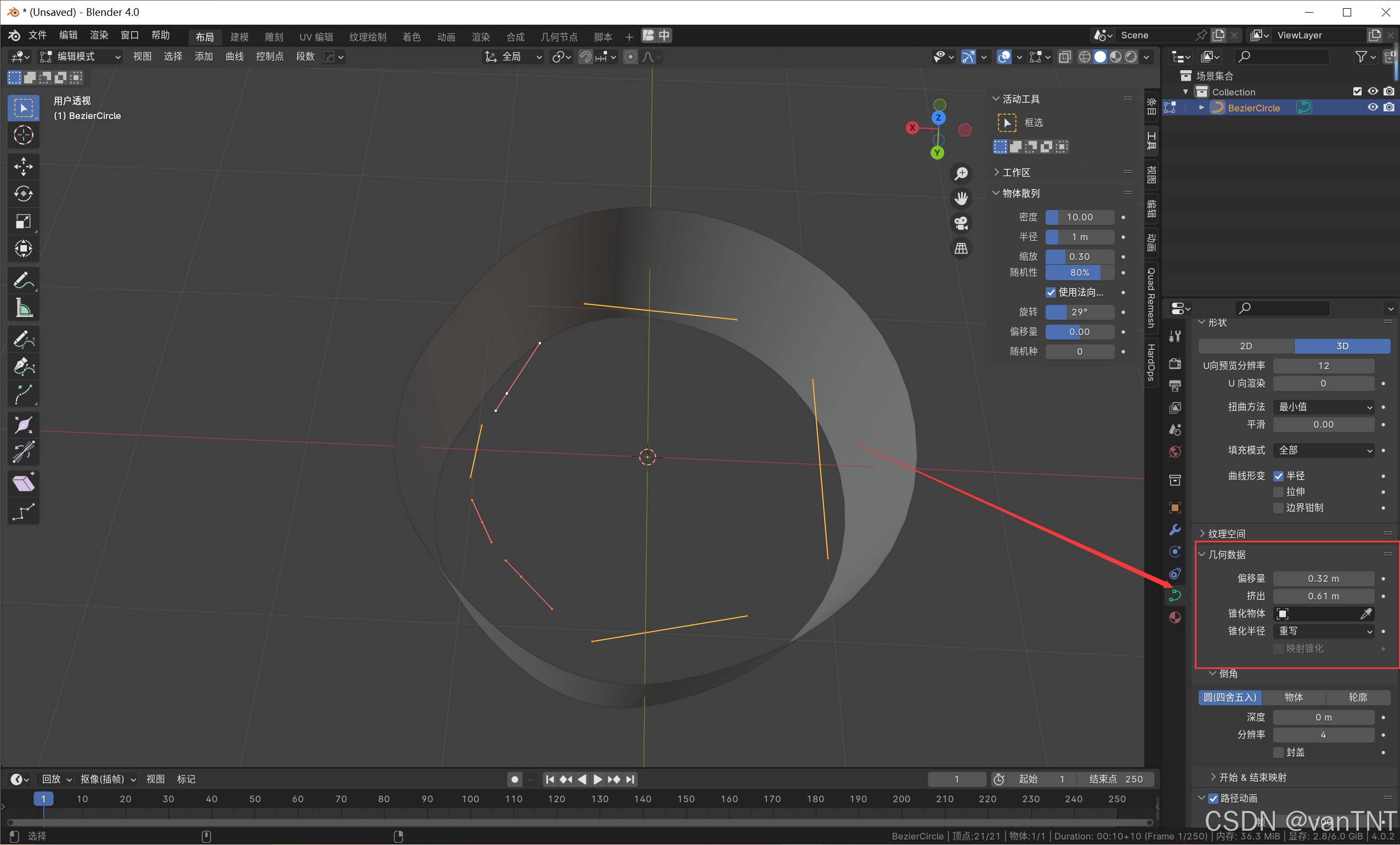Click the Randomness 80% slider
The height and width of the screenshot is (845, 1400).
click(1079, 273)
